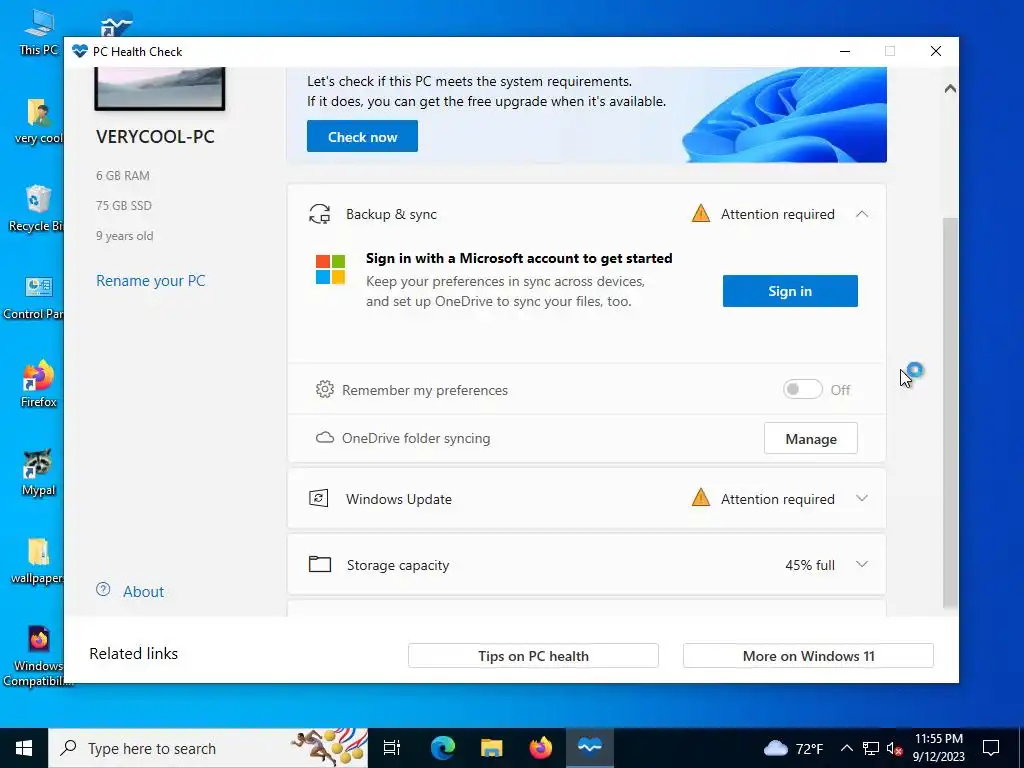Click the scrollbar up arrow

click(x=950, y=88)
